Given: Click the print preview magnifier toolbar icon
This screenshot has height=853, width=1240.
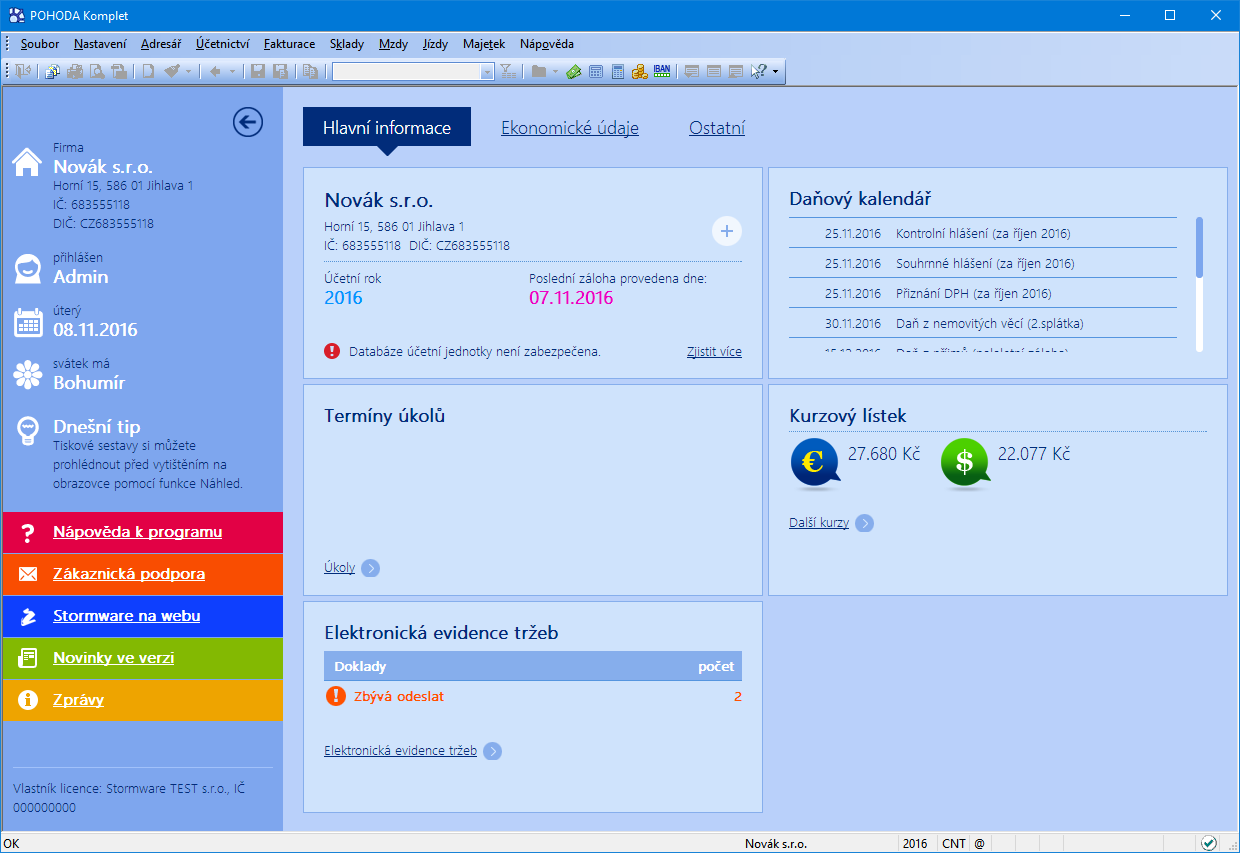Looking at the screenshot, I should [x=97, y=71].
